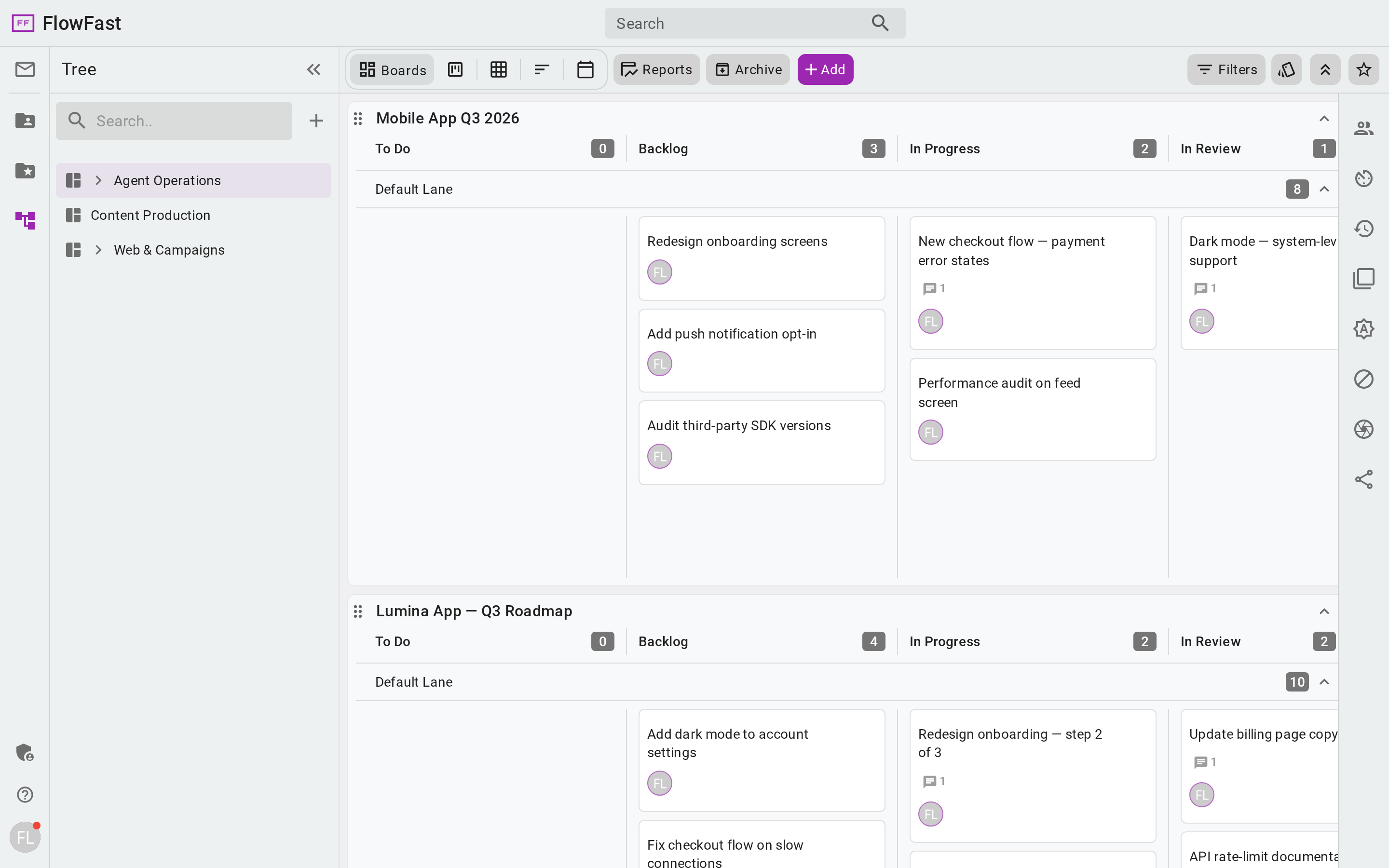This screenshot has height=868, width=1389.
Task: Select Web & Campaigns in the tree
Action: (x=193, y=250)
